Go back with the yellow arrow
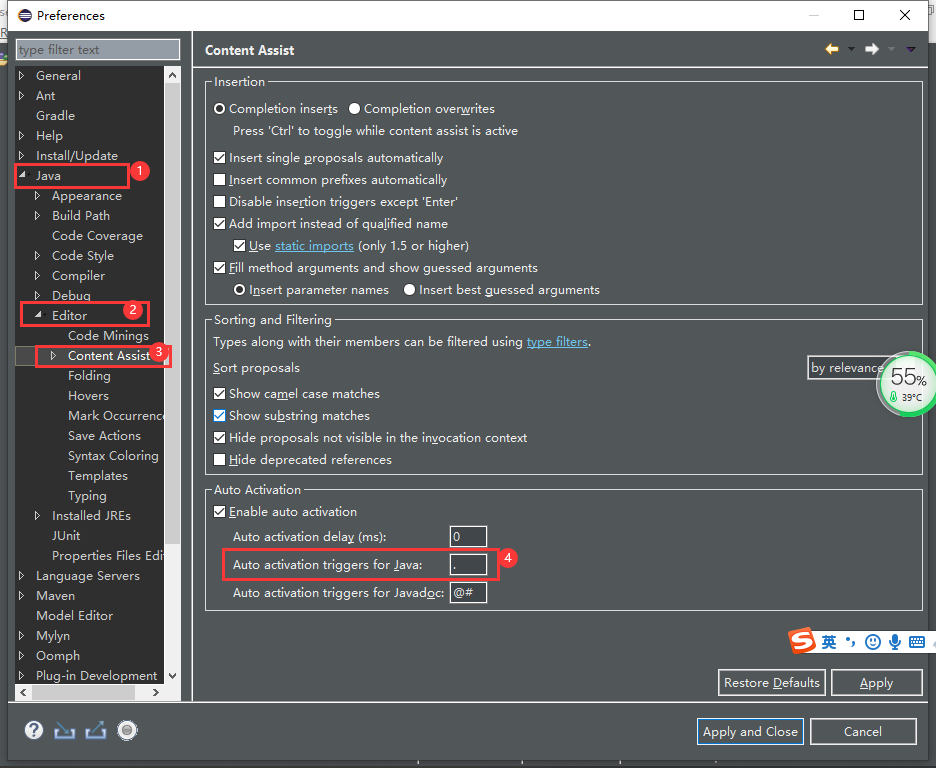Viewport: 936px width, 768px height. tap(832, 49)
